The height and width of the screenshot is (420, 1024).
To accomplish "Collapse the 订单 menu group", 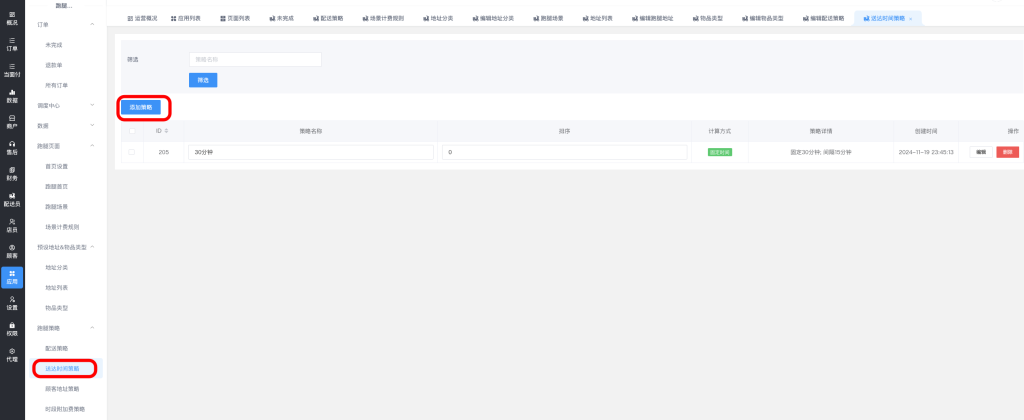I will (x=92, y=23).
